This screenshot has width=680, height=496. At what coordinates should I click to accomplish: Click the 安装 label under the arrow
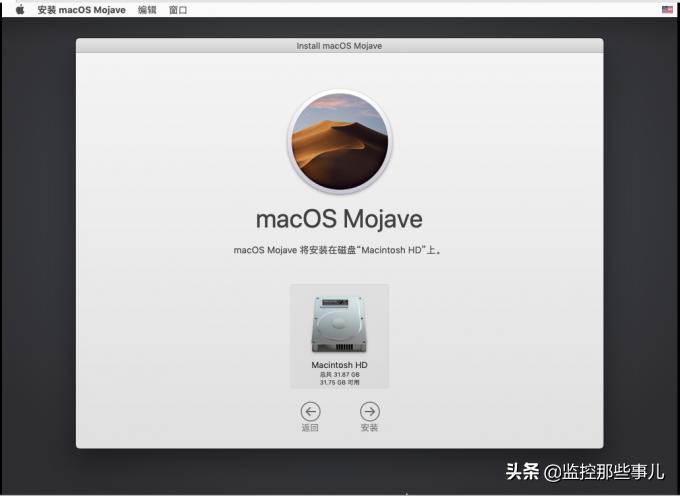[369, 428]
